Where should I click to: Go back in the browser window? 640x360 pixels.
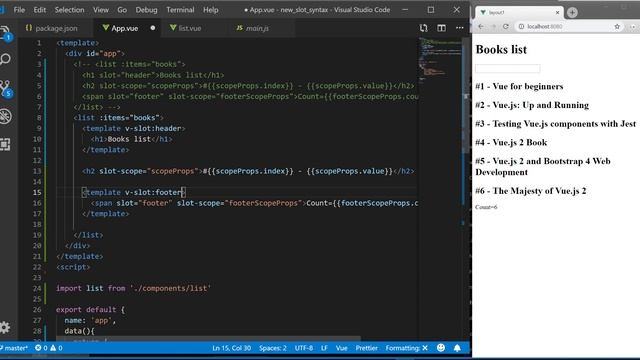481,27
